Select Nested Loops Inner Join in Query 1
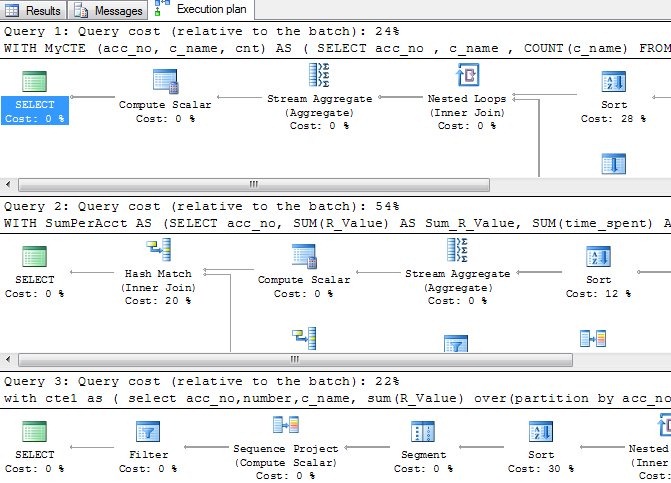The image size is (671, 483). (x=466, y=78)
